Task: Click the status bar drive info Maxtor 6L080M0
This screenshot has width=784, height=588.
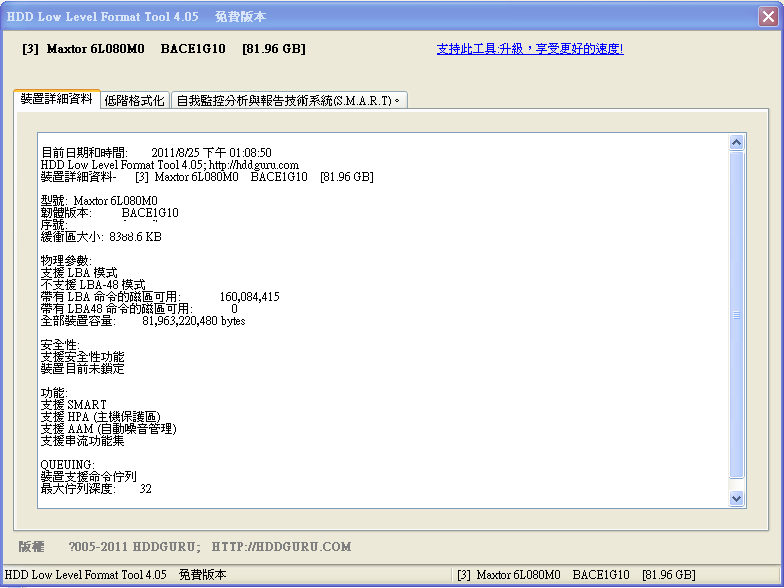Action: pyautogui.click(x=576, y=575)
